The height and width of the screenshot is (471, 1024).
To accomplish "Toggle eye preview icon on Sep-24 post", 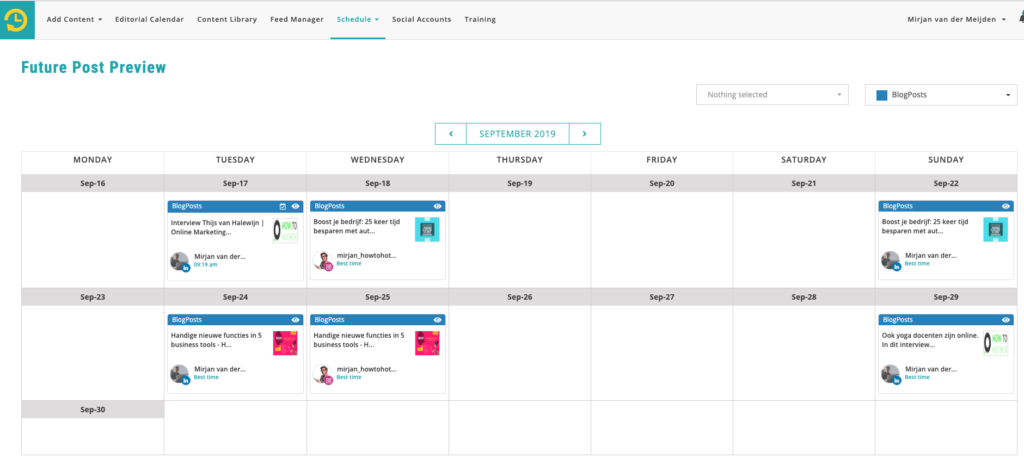I will click(x=295, y=320).
